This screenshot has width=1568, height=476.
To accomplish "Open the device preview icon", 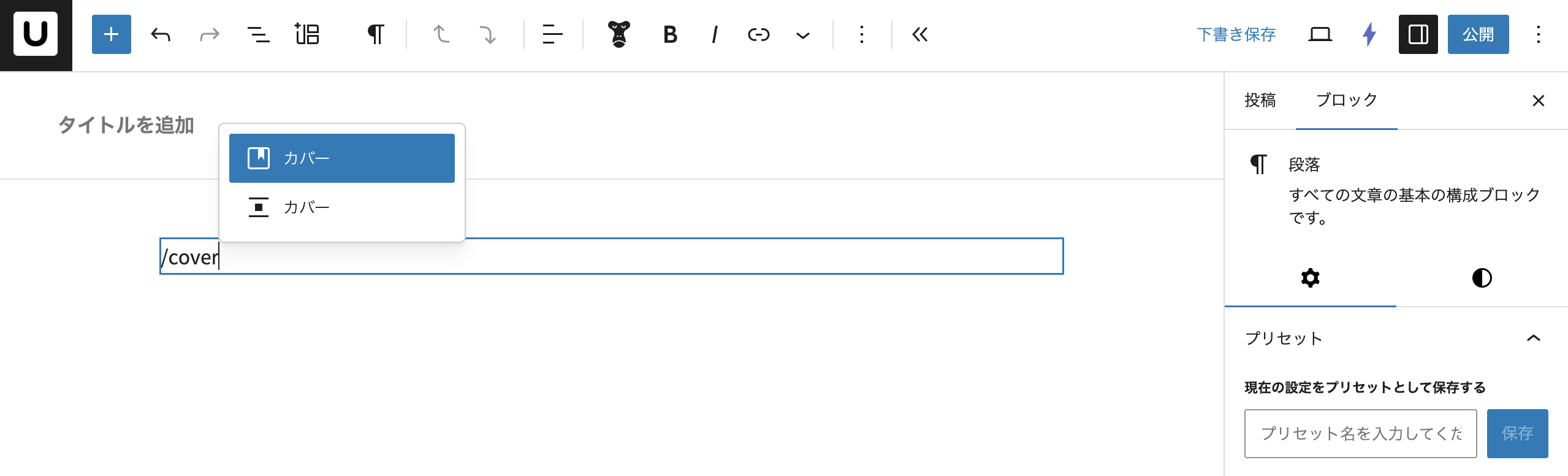I will pyautogui.click(x=1320, y=34).
